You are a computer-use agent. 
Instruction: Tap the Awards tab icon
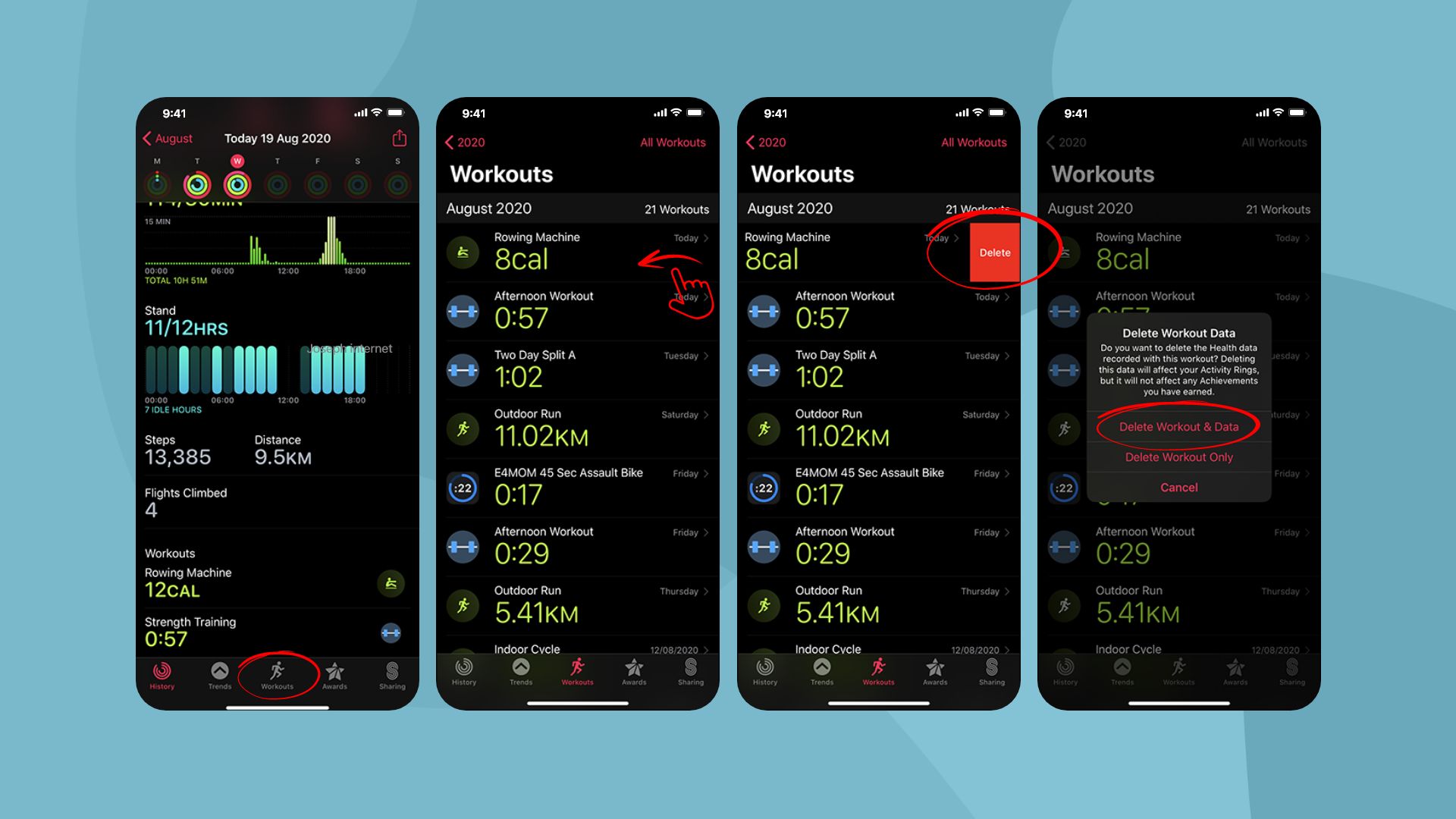tap(336, 672)
